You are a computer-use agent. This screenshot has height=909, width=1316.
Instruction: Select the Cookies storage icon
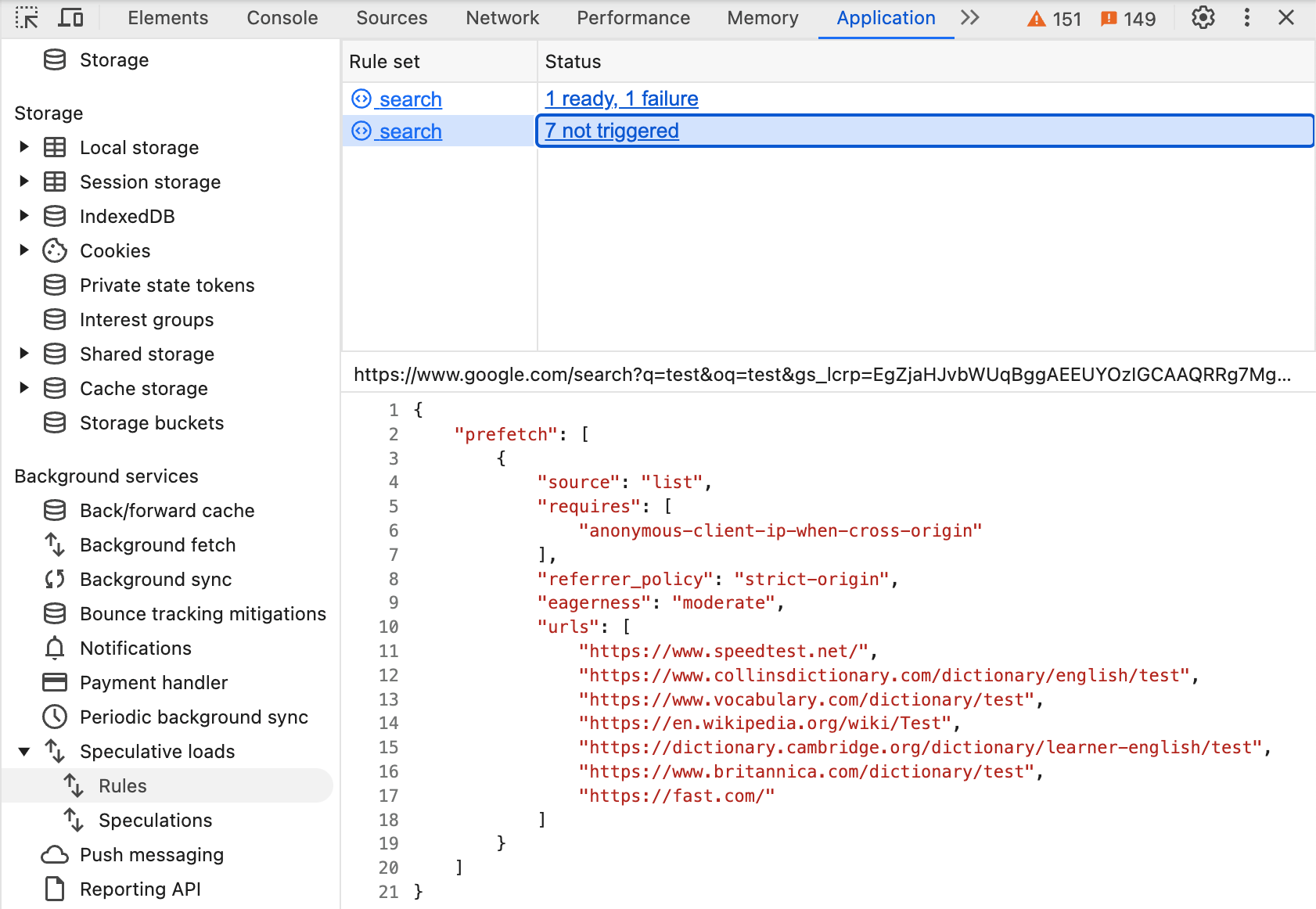[x=55, y=250]
